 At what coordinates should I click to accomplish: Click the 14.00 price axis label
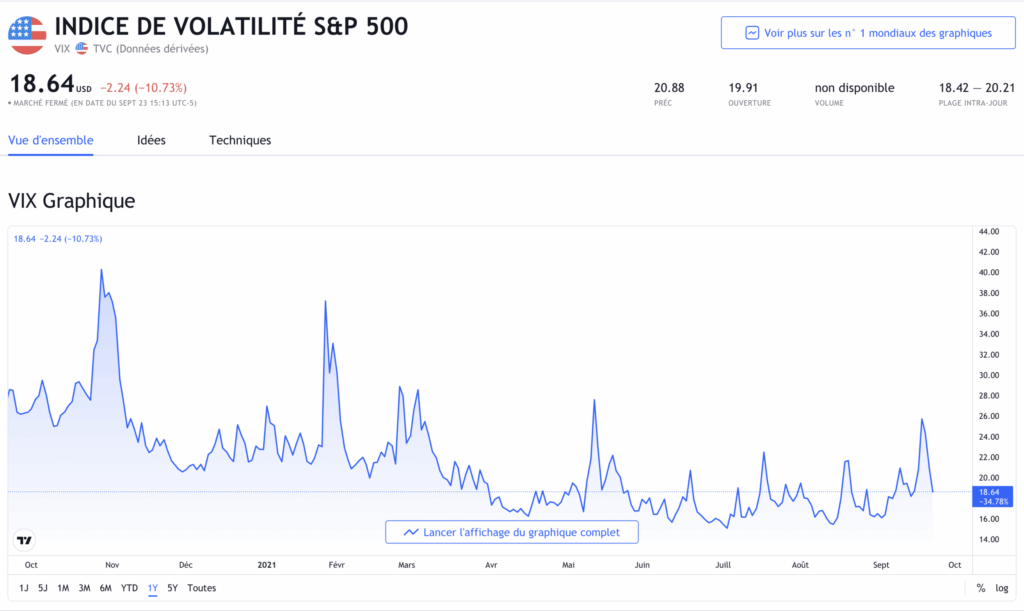[x=989, y=539]
